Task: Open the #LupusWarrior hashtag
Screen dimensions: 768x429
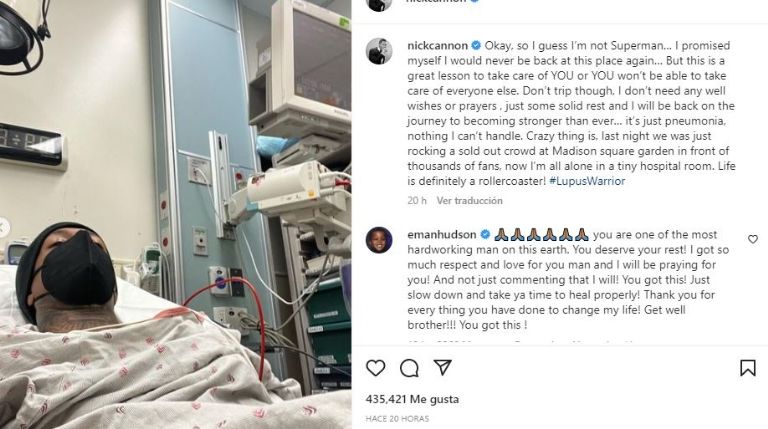Action: pos(587,181)
